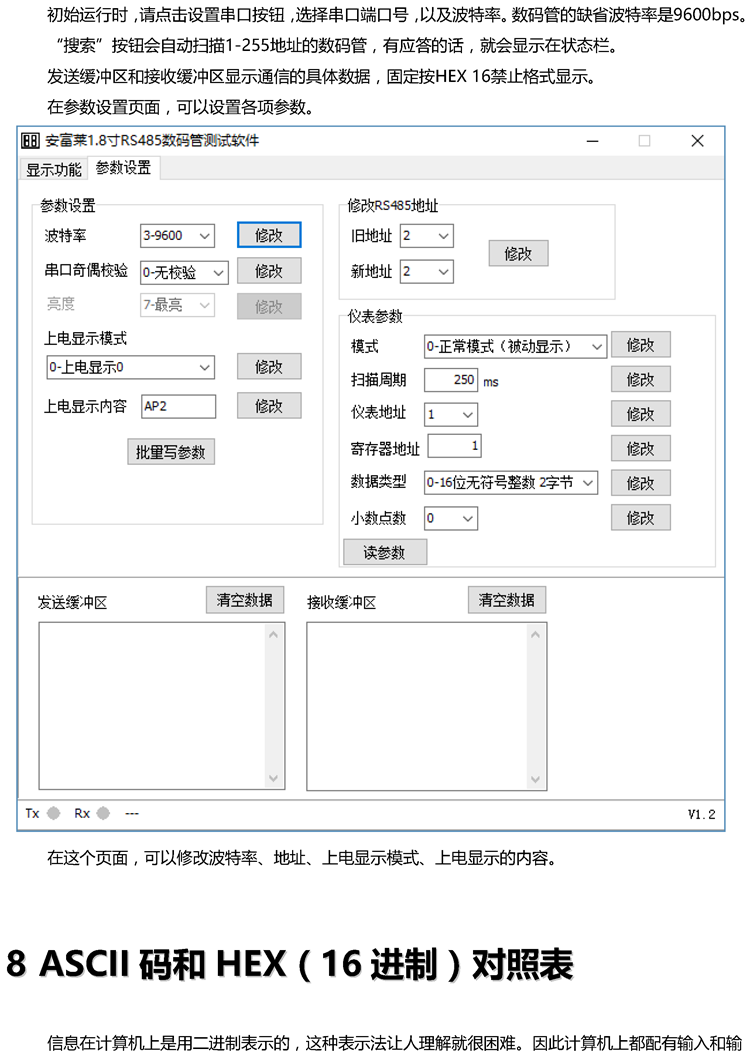Click 清空数据 for 发送缓冲区
The image size is (750, 1056).
[245, 599]
